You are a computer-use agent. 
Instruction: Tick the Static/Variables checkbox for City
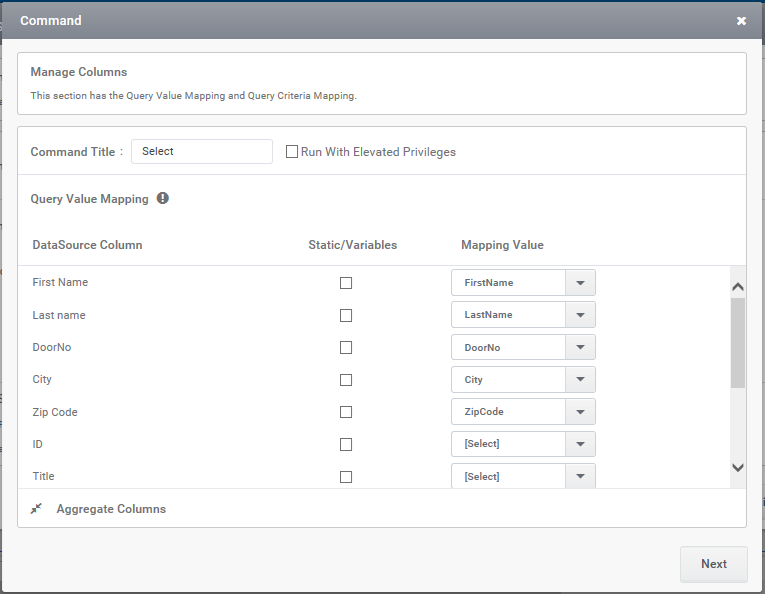click(x=346, y=380)
